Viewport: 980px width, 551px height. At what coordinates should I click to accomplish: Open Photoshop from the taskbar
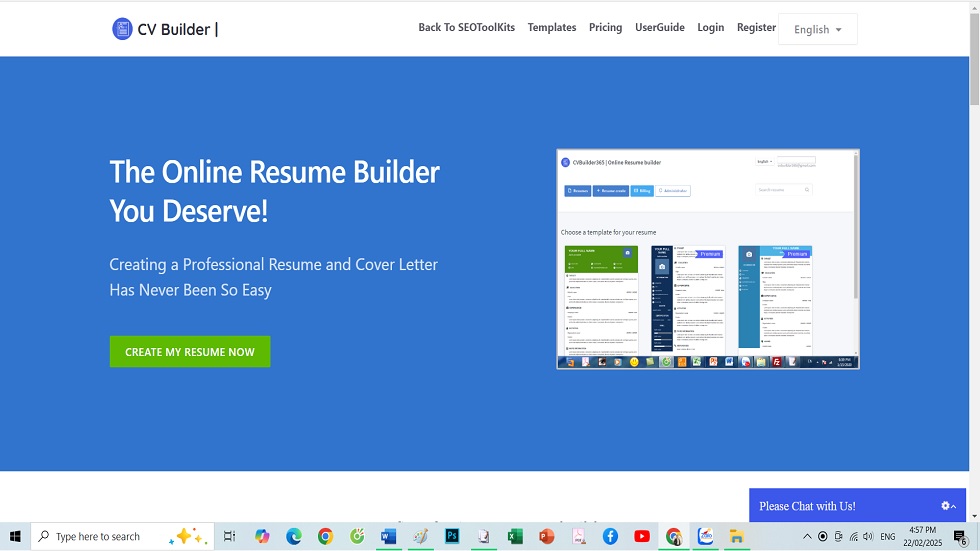coord(452,537)
